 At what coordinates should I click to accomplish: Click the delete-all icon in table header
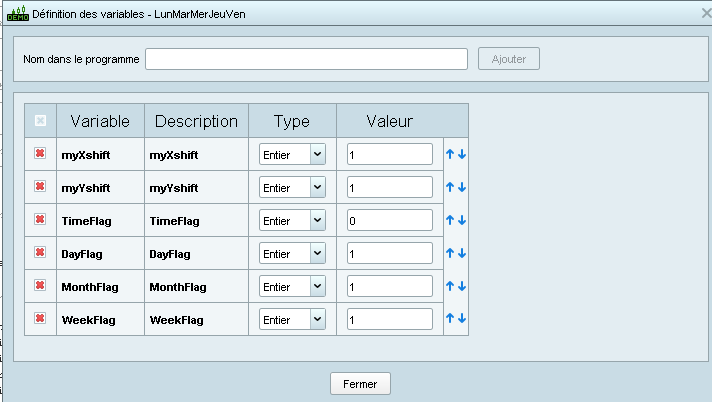[40, 121]
